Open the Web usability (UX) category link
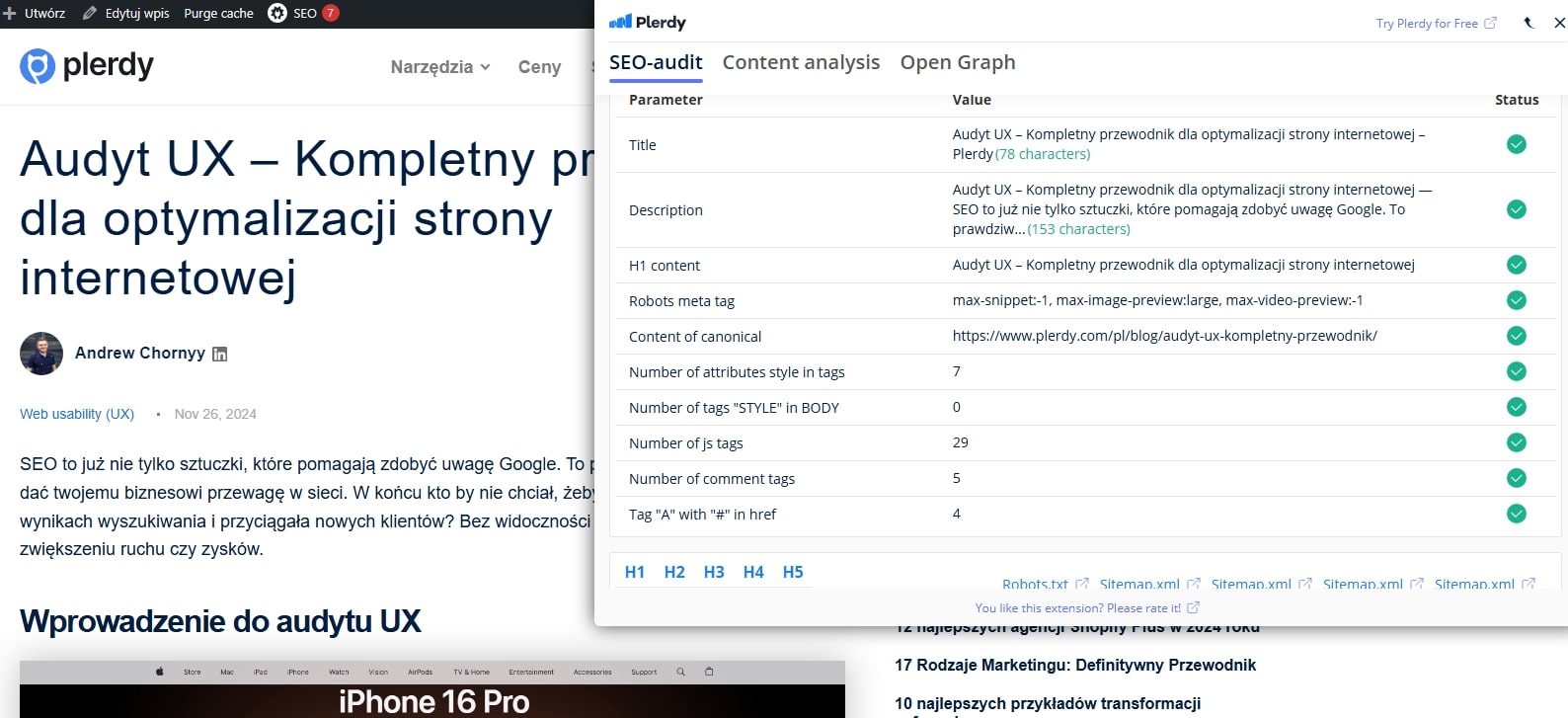Screen dimensions: 1568x718 point(77,414)
